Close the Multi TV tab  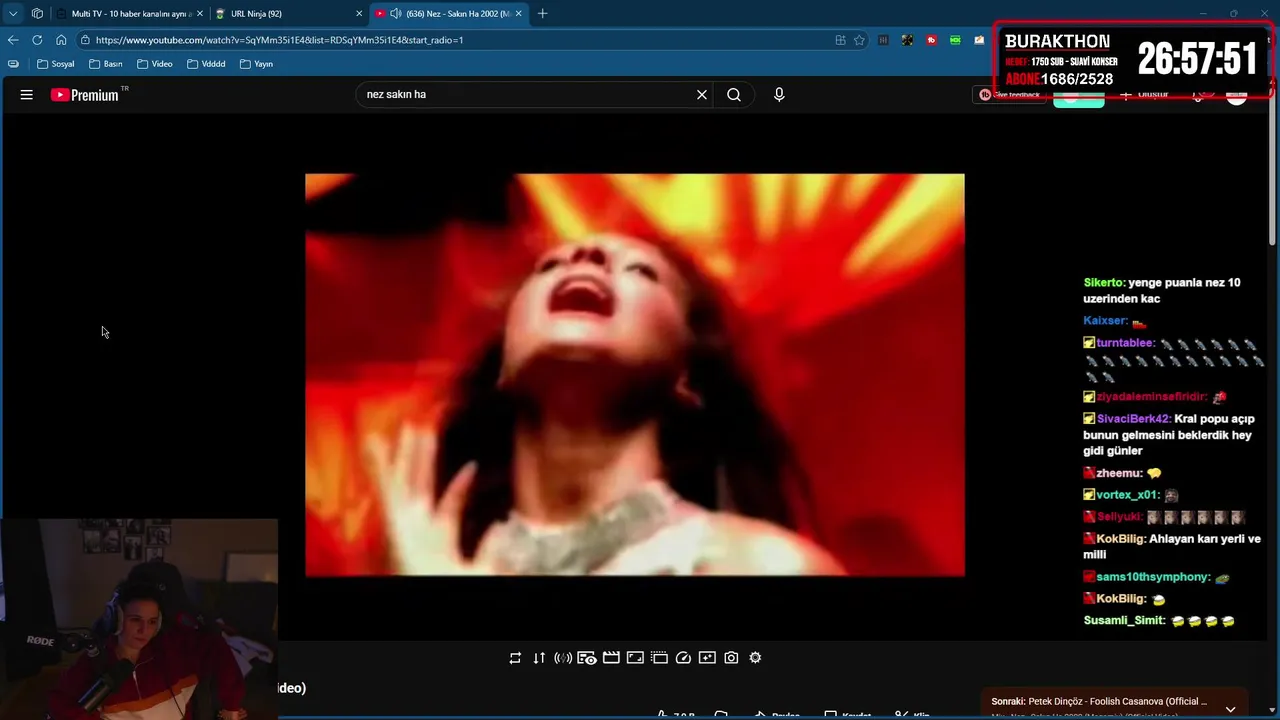200,14
